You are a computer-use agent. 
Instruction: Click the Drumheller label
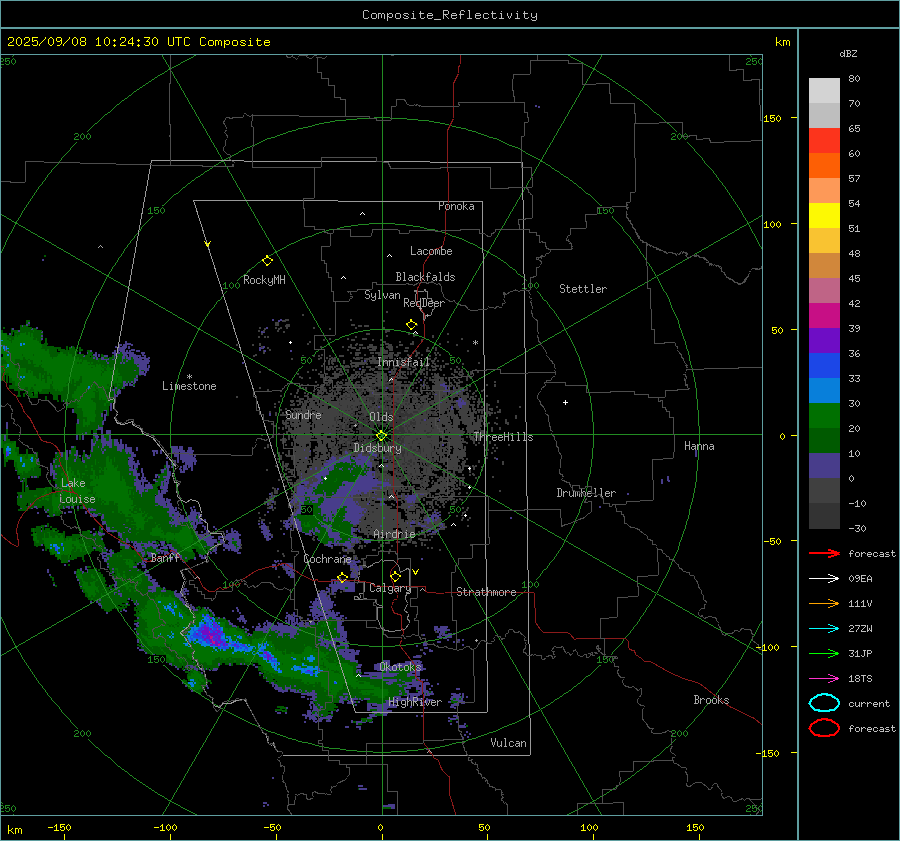tap(586, 493)
